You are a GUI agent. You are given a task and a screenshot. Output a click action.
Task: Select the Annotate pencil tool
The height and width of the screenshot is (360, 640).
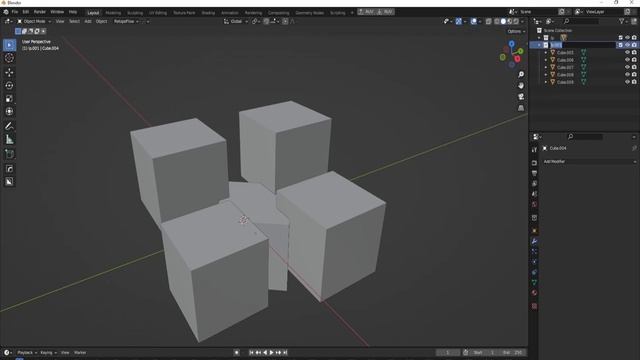click(x=9, y=126)
